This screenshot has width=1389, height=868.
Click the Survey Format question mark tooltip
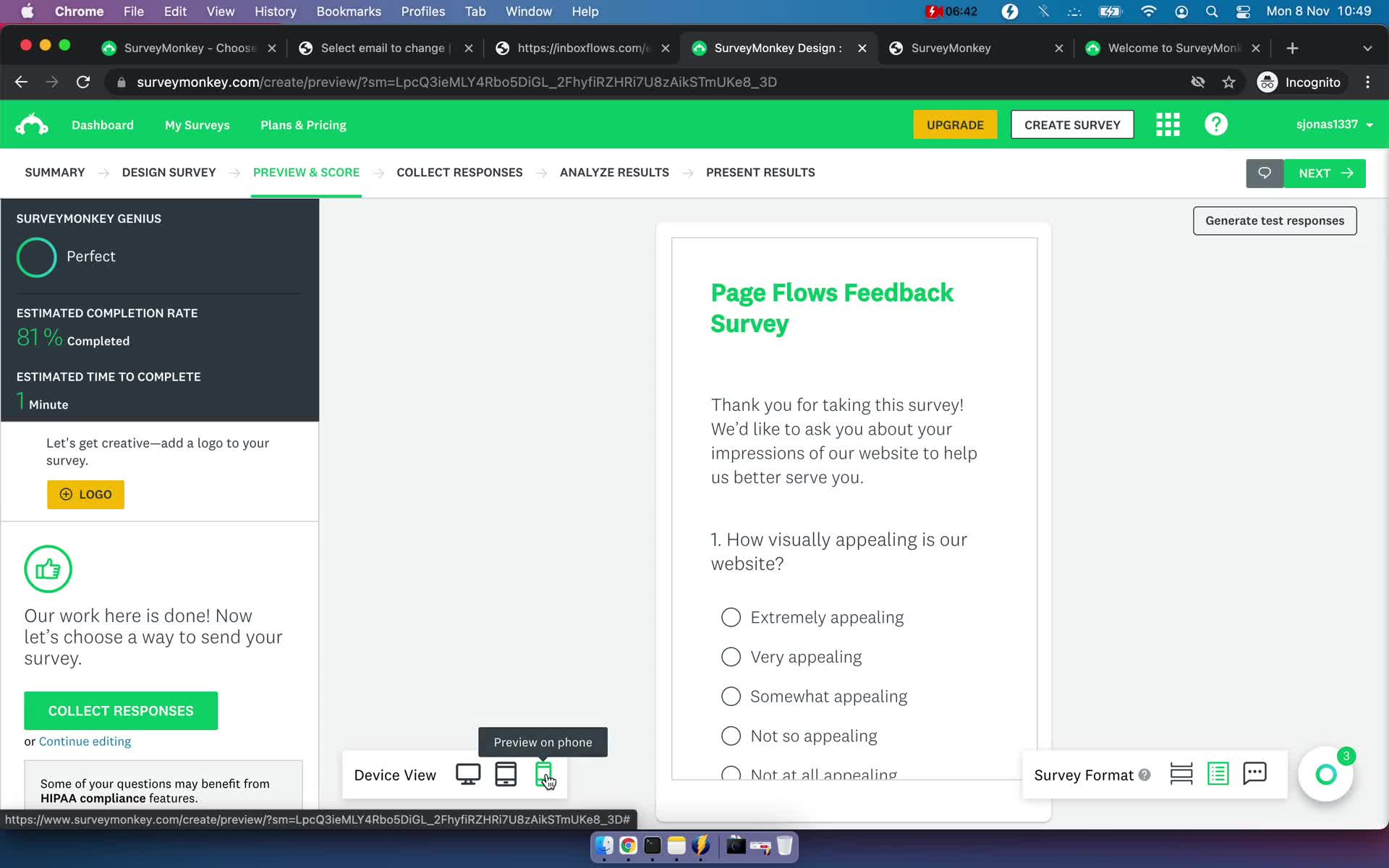(x=1144, y=774)
